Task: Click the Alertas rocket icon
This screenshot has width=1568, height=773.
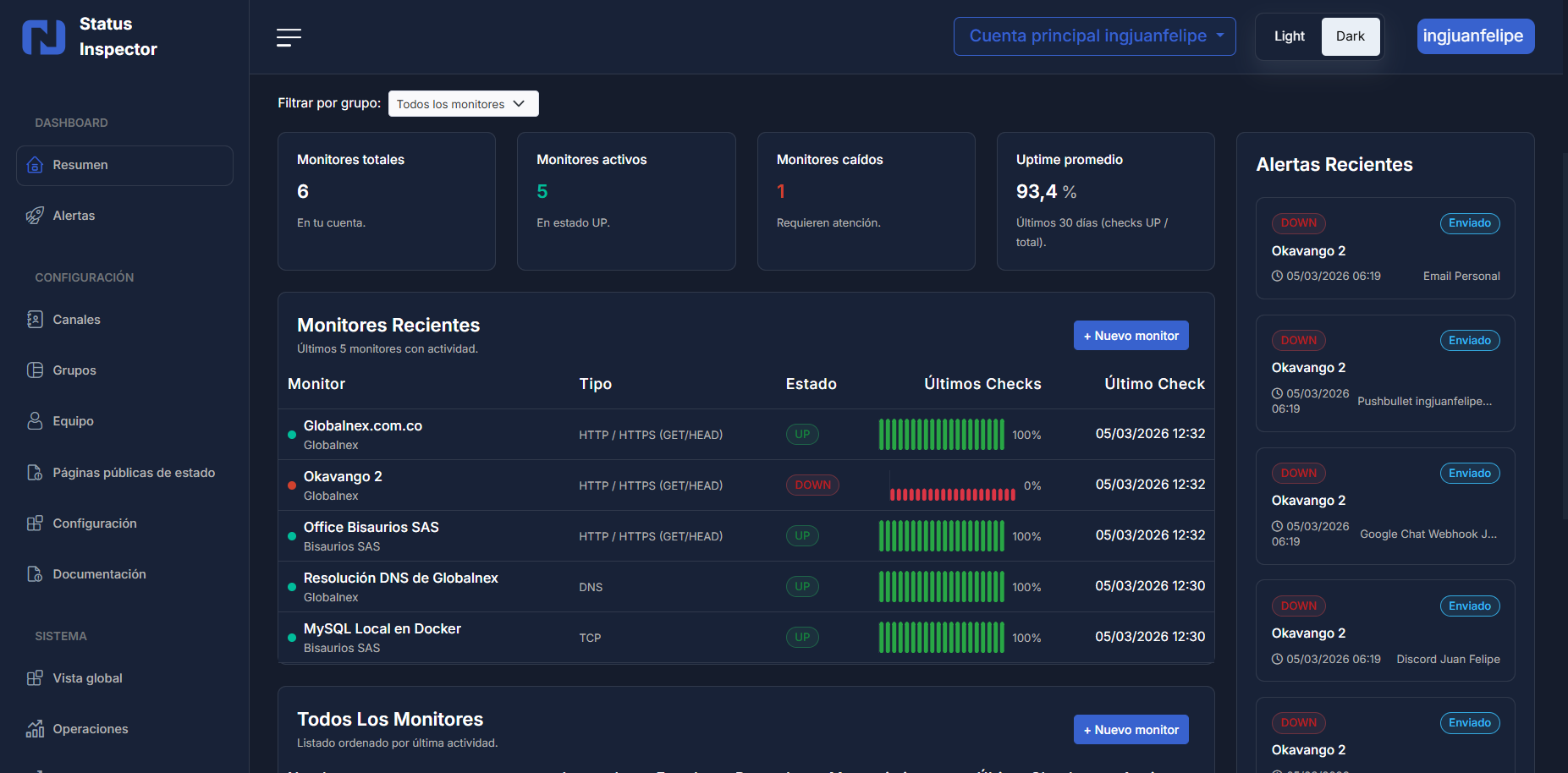Action: coord(35,216)
